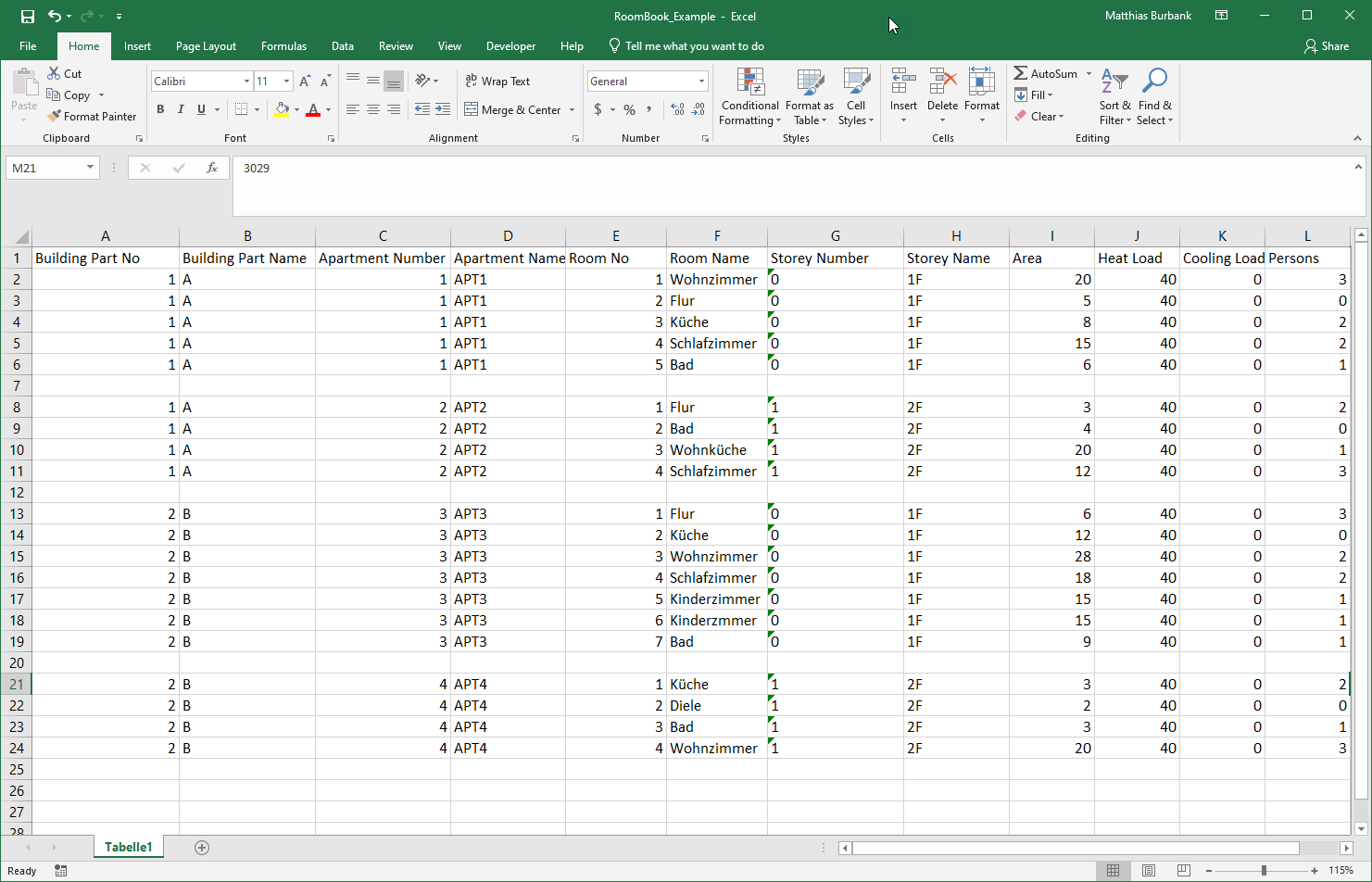Add a new sheet with plus icon
The height and width of the screenshot is (882, 1372).
click(x=202, y=848)
